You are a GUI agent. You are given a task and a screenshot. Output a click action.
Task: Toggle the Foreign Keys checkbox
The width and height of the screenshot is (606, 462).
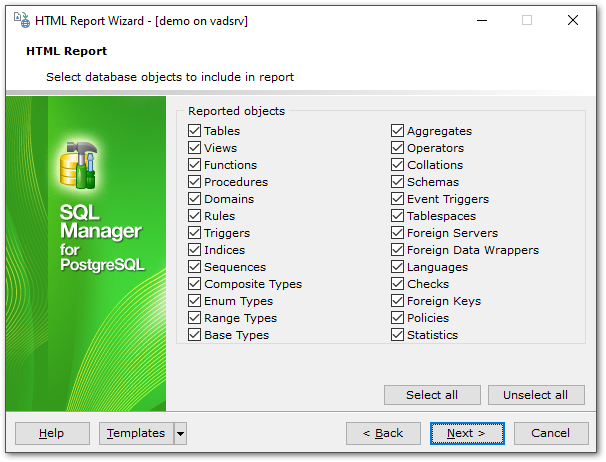(x=398, y=301)
